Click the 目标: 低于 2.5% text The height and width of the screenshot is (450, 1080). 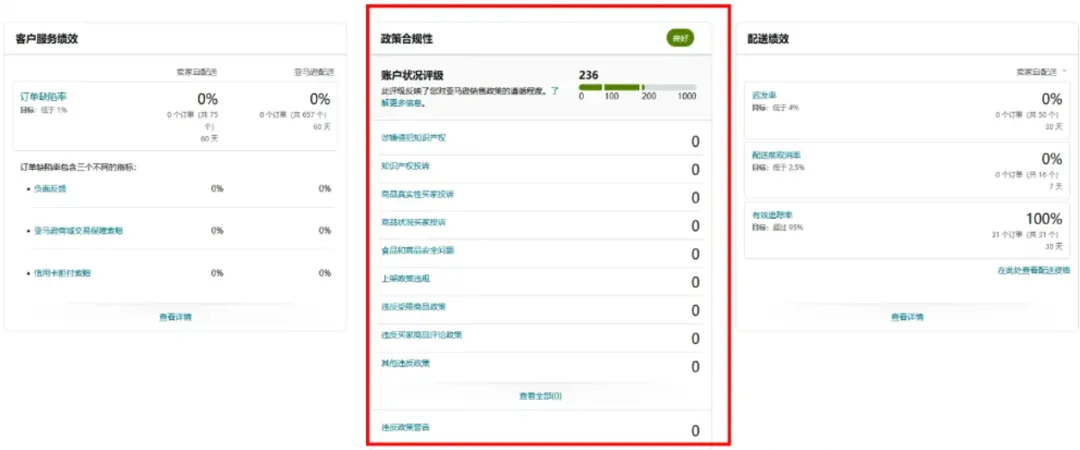click(778, 167)
